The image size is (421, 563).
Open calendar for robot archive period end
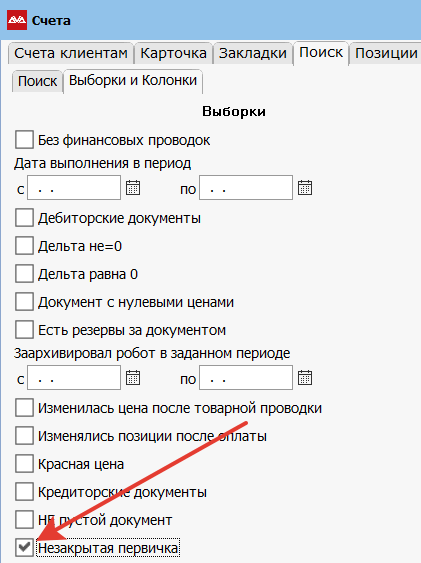coord(305,378)
